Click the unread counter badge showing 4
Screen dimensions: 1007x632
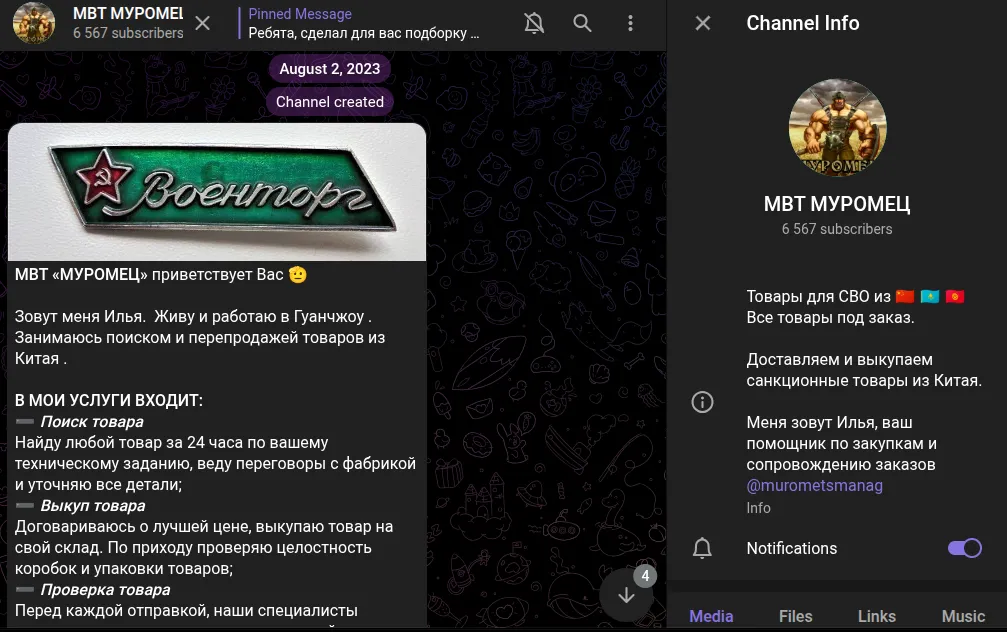(x=645, y=575)
